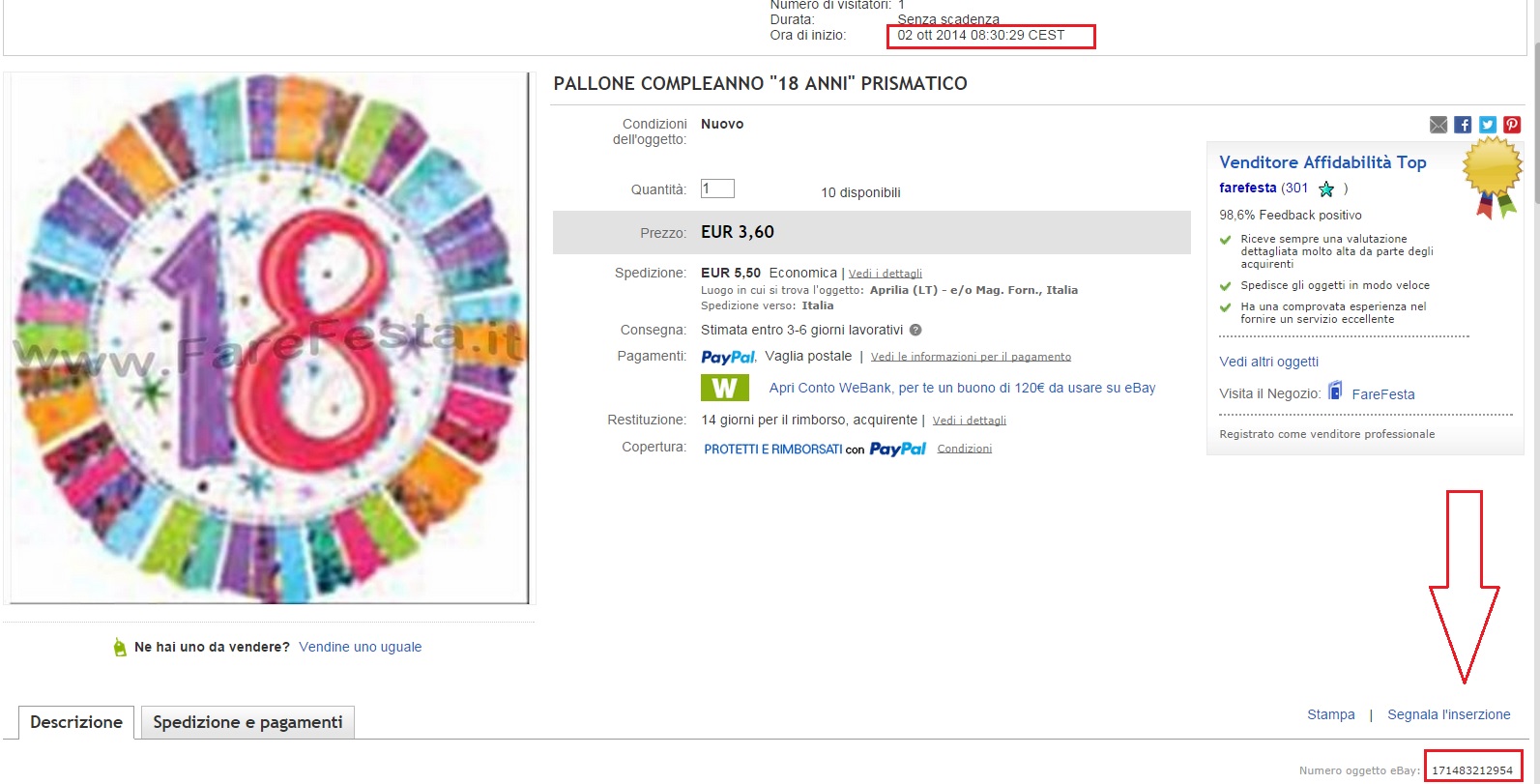Click Segnala l'inserzione to report listing
The height and width of the screenshot is (784, 1540).
click(1448, 714)
